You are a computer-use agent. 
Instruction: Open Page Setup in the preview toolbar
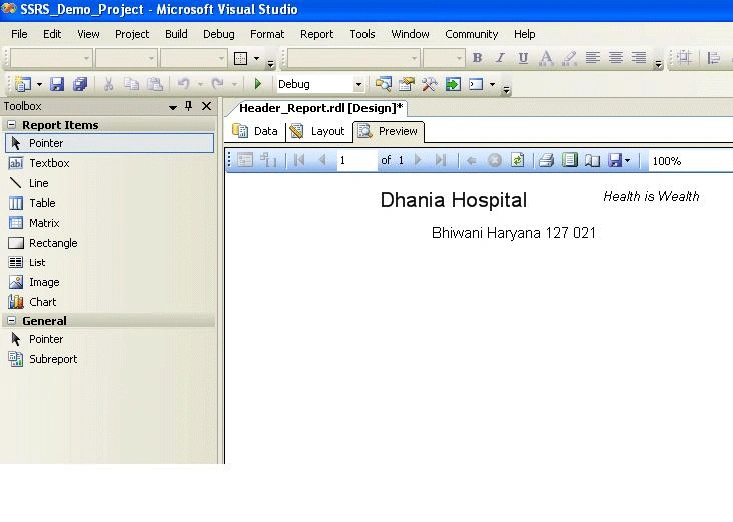click(x=592, y=160)
